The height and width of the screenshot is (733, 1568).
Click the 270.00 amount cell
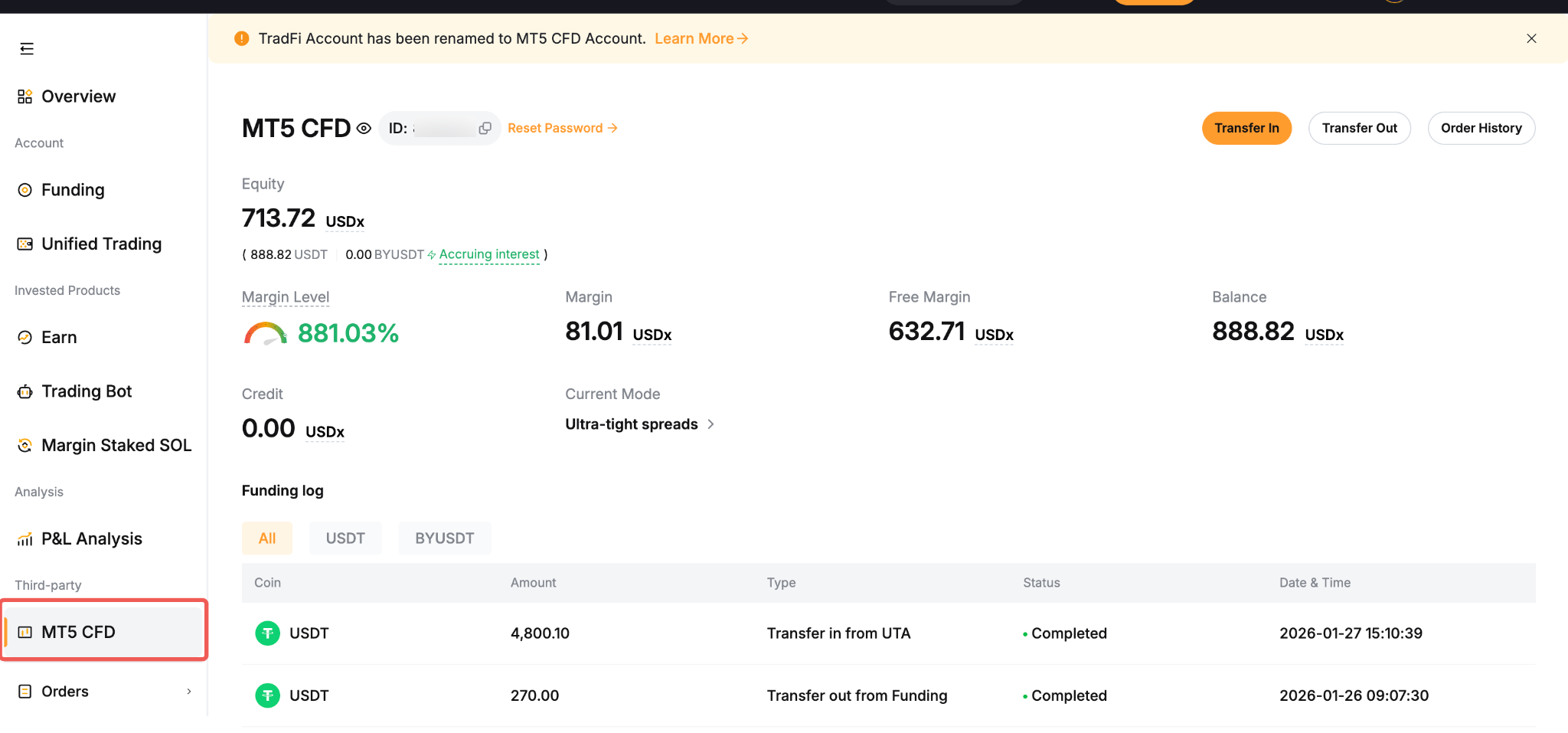coord(534,695)
